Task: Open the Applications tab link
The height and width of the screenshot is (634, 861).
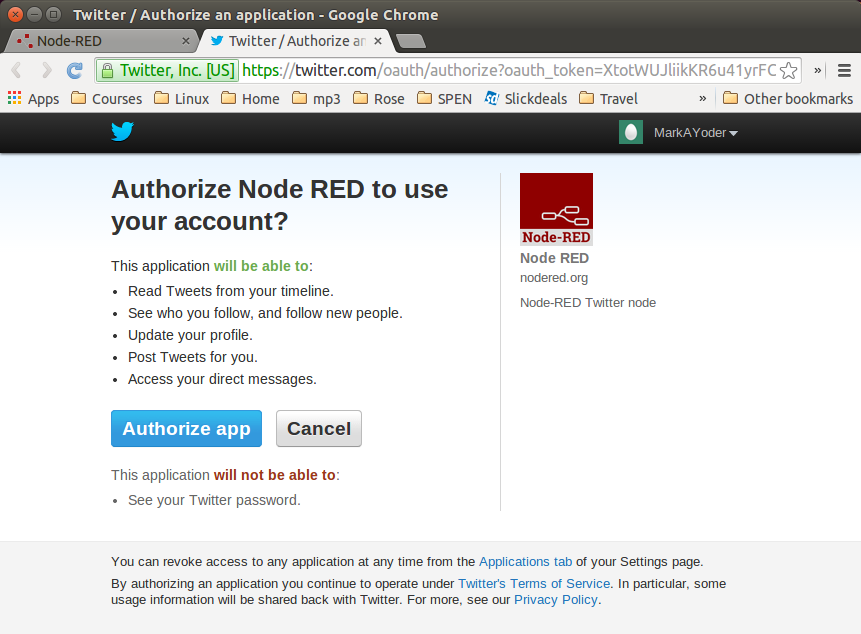Action: point(525,562)
